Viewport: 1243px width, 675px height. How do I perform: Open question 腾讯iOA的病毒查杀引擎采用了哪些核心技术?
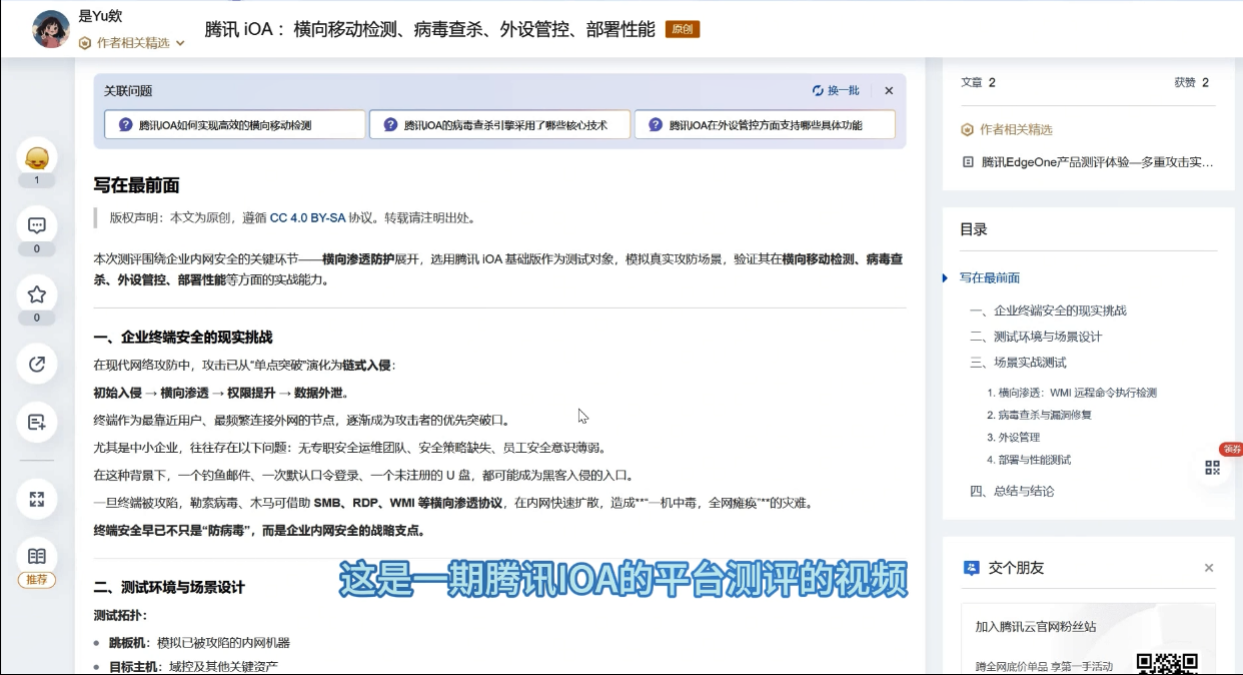pos(500,125)
